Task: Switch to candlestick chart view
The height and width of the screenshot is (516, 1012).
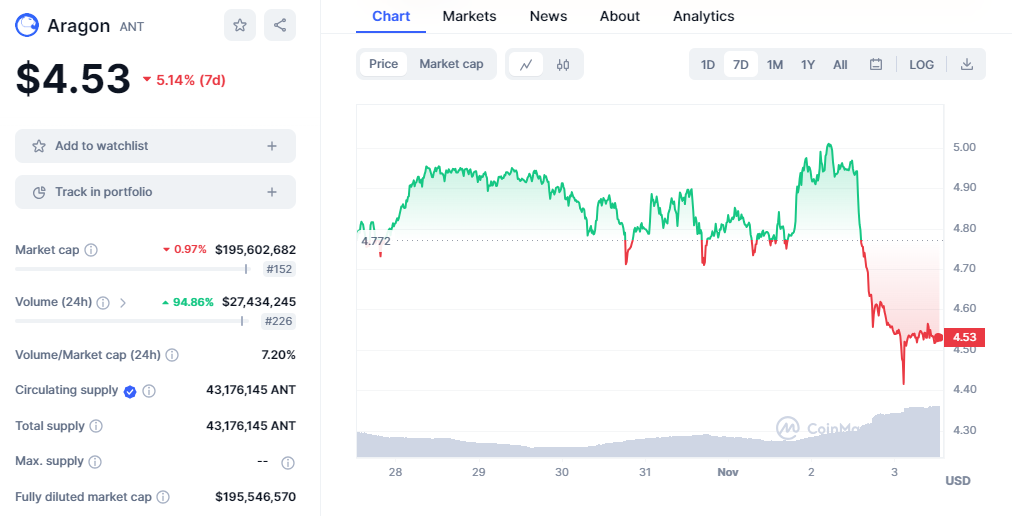Action: 563,65
